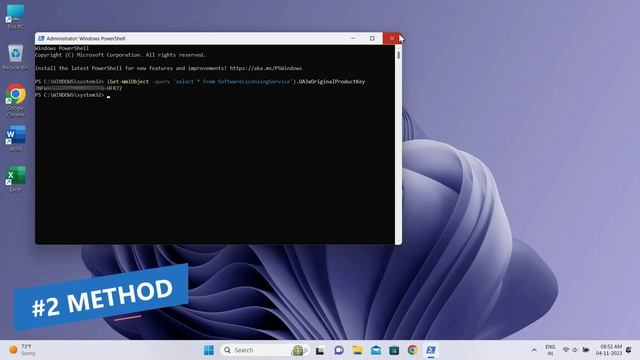This screenshot has width=640, height=360.
Task: Open the volume tray icon
Action: click(575, 350)
